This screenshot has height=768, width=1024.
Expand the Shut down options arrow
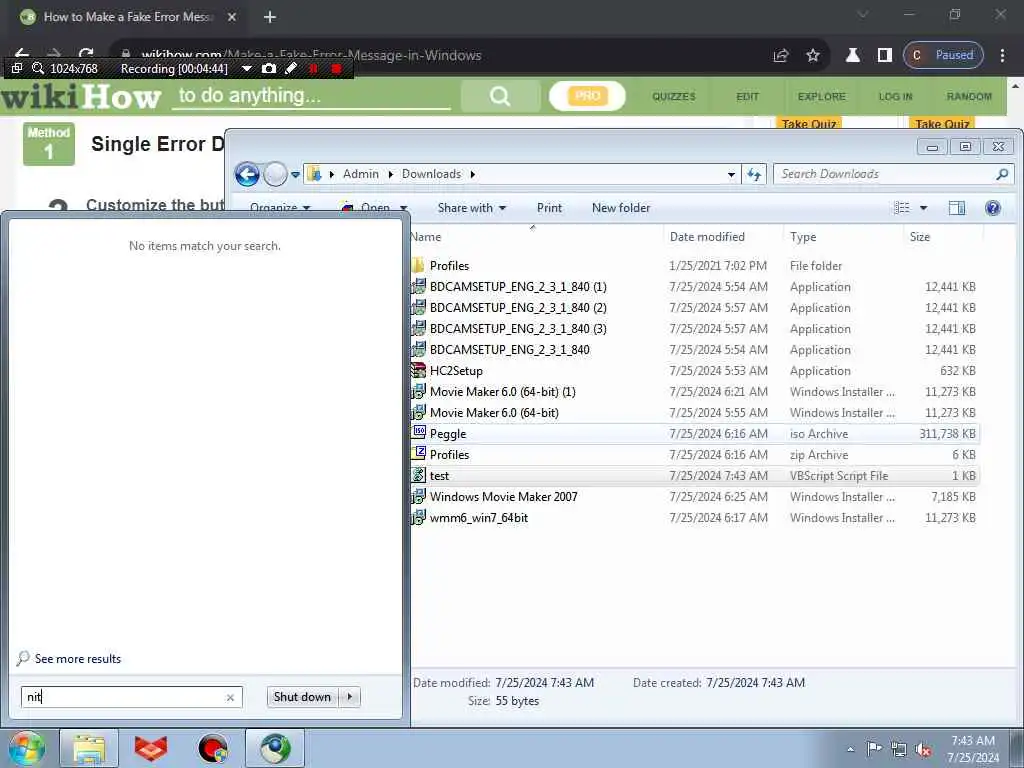pos(350,697)
